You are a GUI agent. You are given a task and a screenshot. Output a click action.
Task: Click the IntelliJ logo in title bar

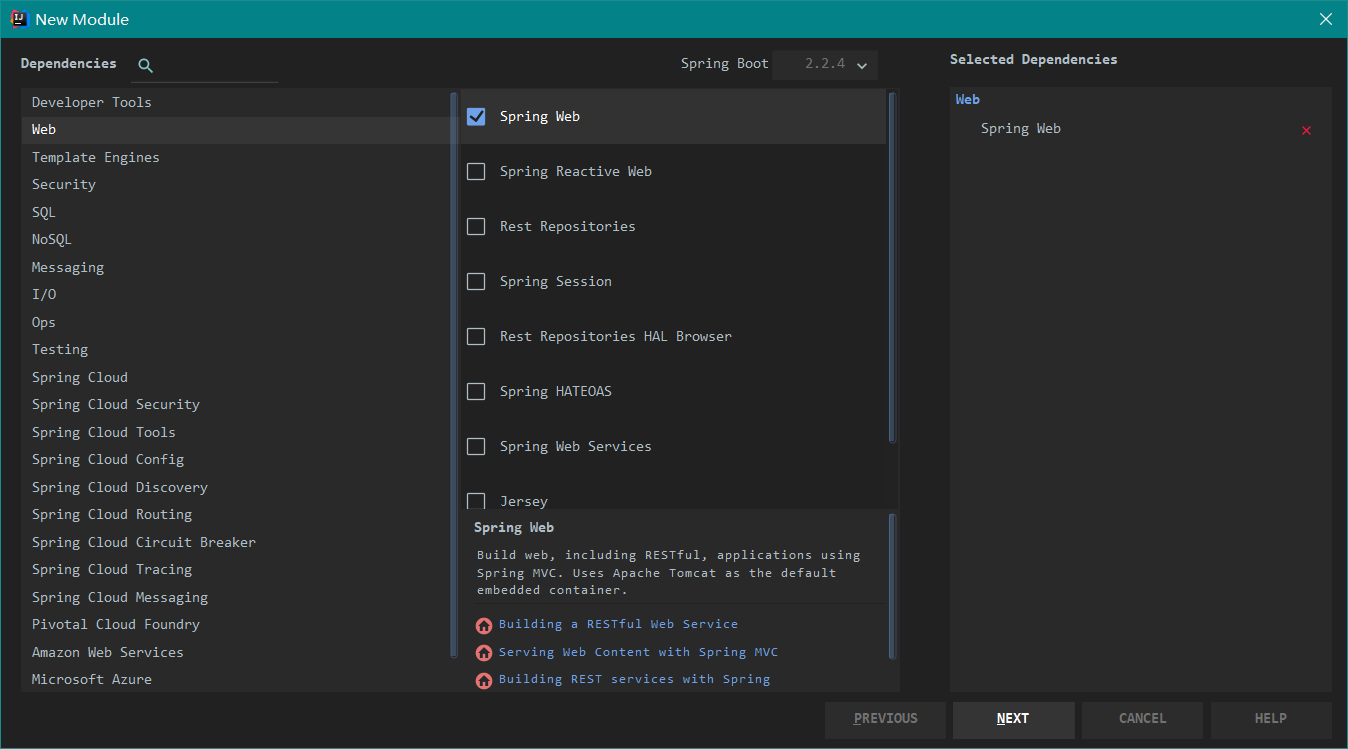(x=19, y=19)
